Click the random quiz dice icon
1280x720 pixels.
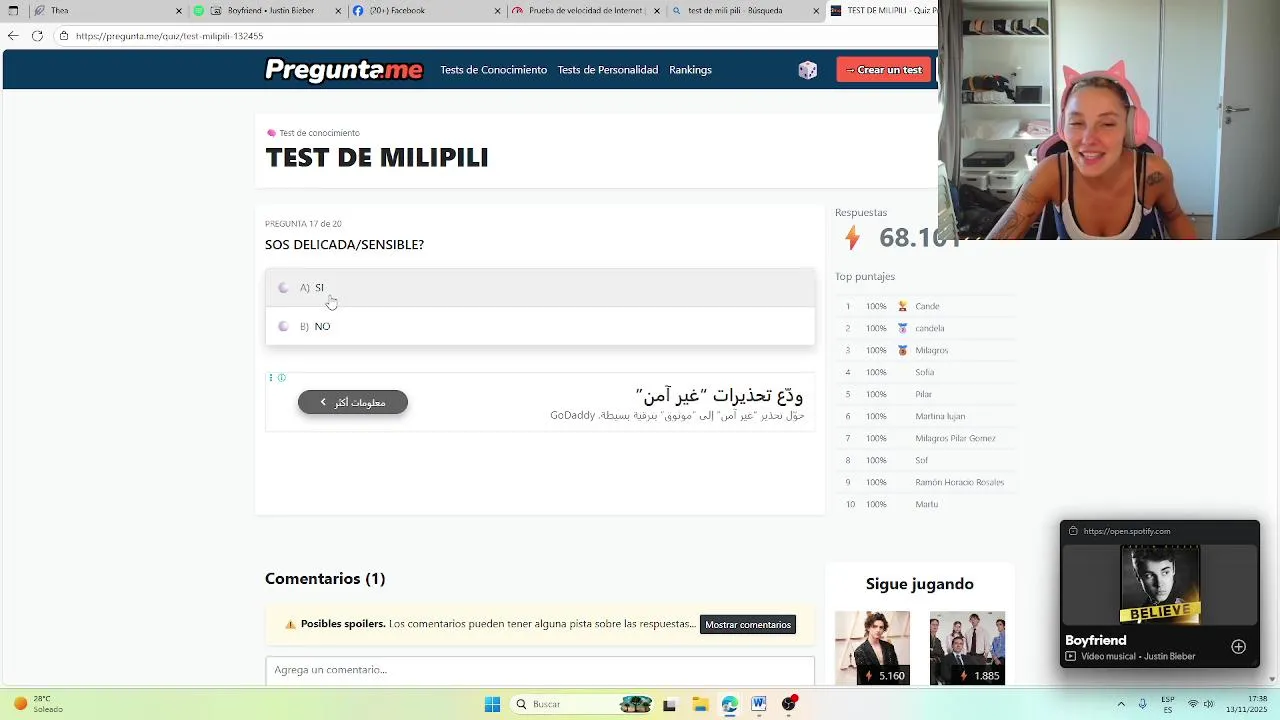pyautogui.click(x=808, y=70)
